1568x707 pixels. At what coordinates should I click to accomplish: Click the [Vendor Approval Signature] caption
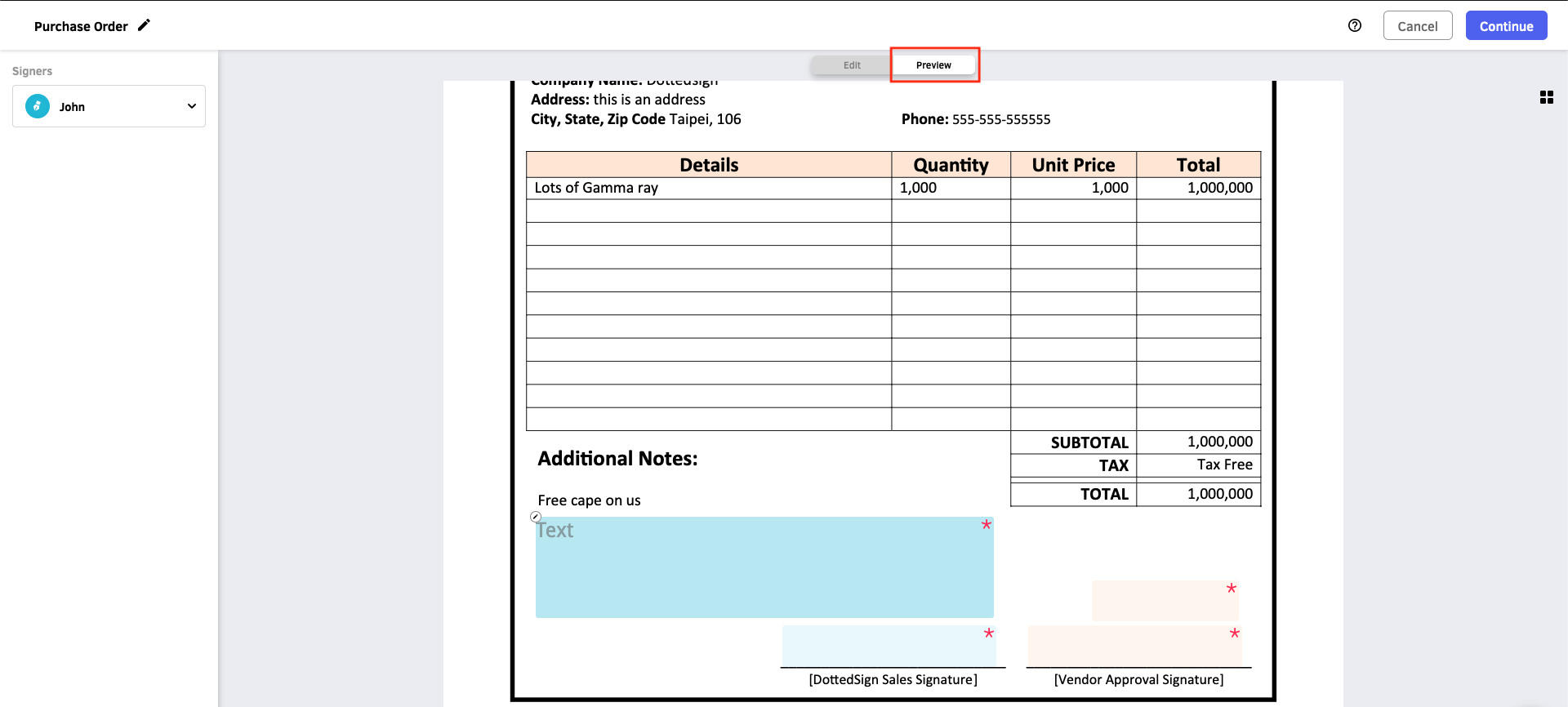(1138, 679)
